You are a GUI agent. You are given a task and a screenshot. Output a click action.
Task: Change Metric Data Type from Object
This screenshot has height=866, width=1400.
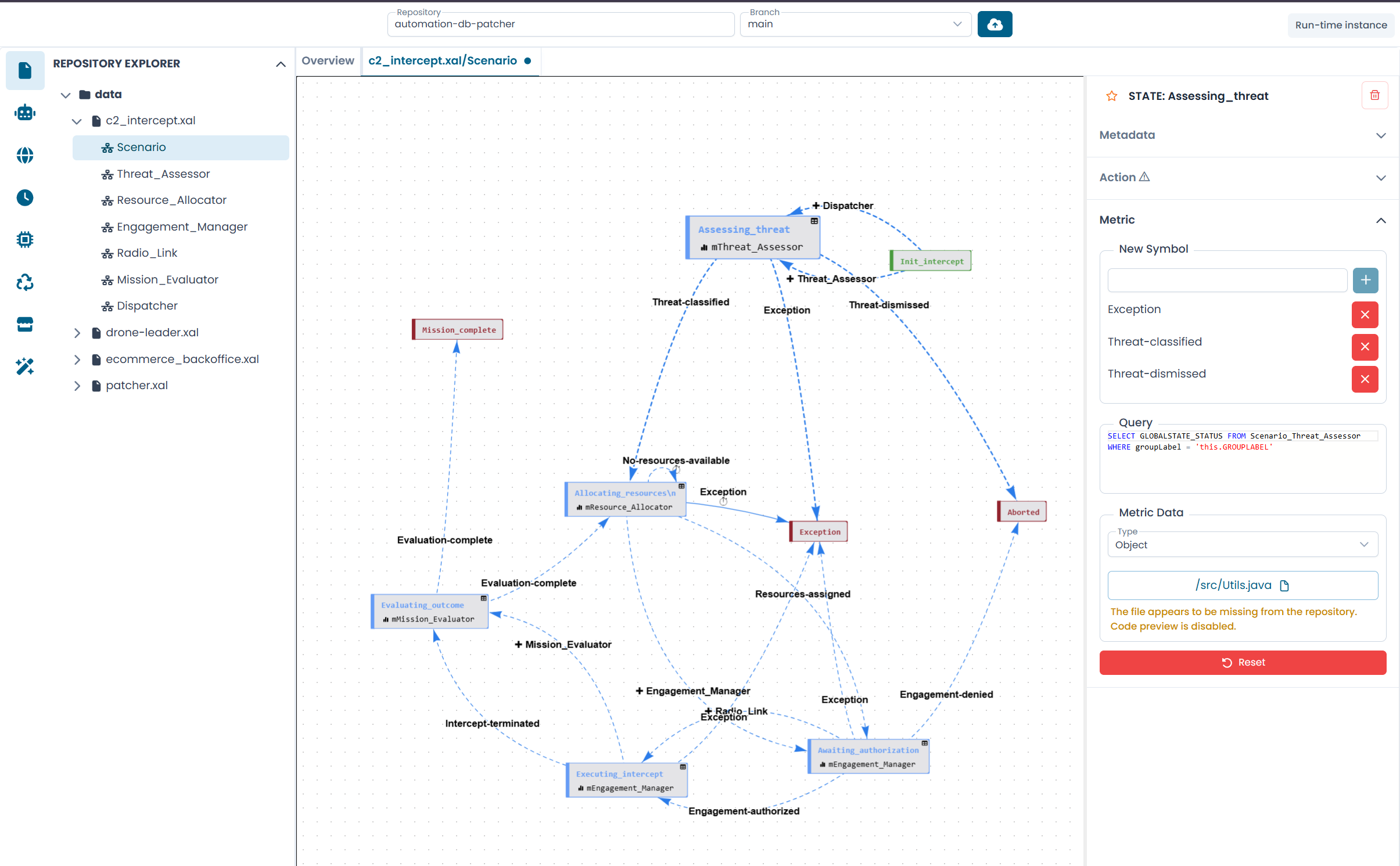(x=1243, y=544)
